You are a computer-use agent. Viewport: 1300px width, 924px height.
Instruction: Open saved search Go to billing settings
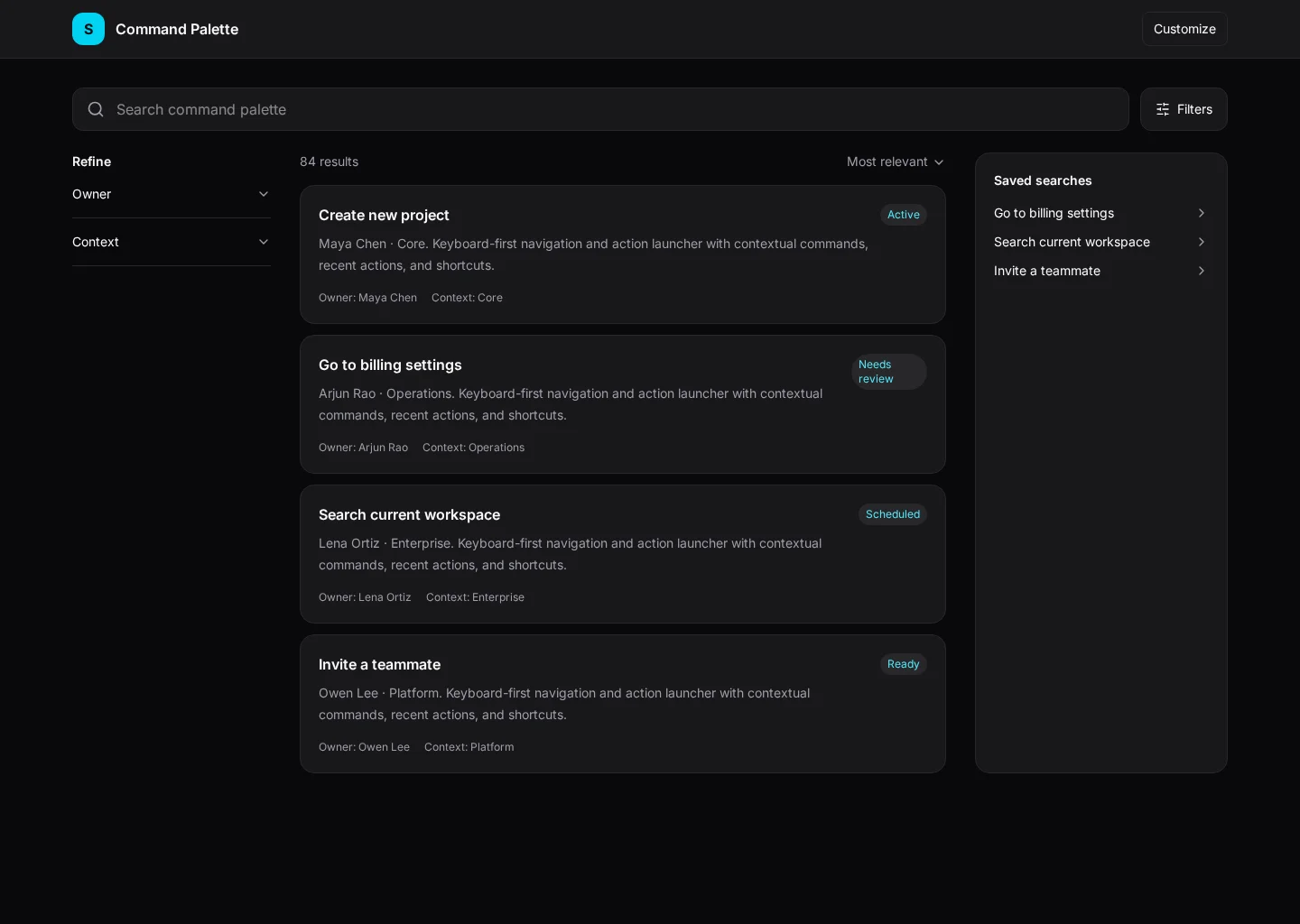(x=1100, y=213)
